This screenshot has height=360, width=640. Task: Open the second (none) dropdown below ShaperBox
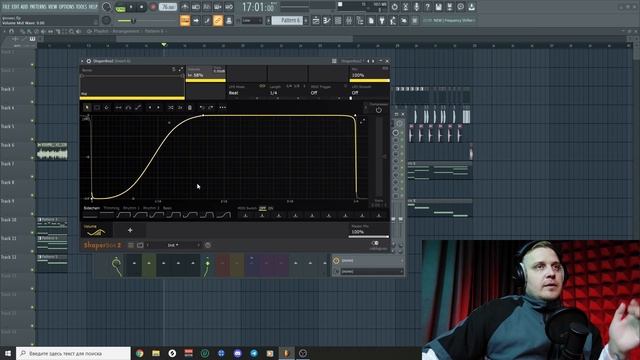(x=368, y=271)
